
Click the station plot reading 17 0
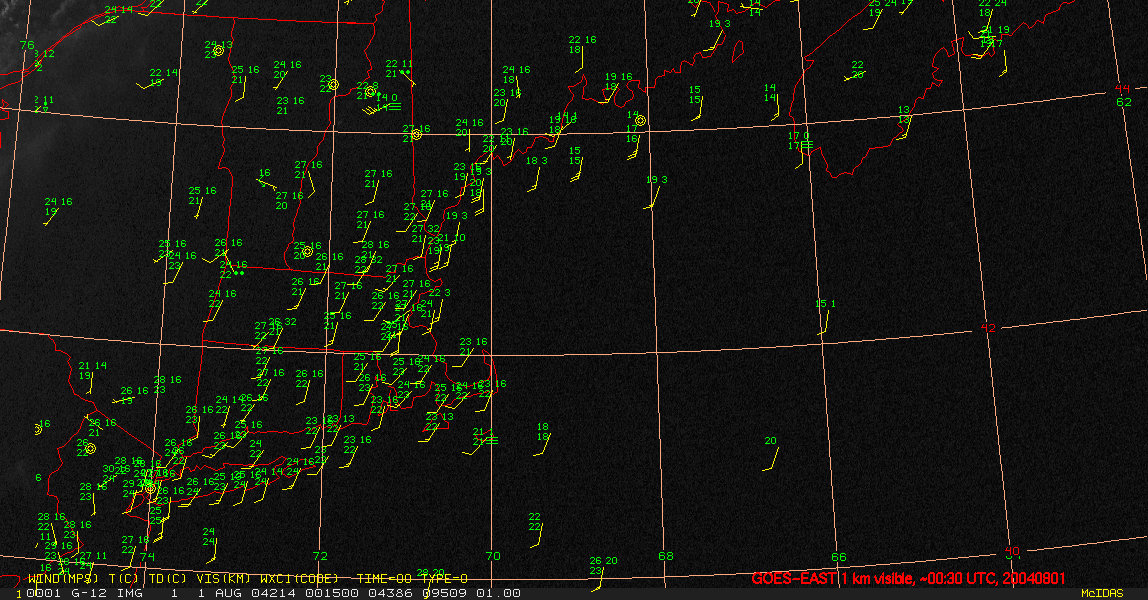[799, 136]
